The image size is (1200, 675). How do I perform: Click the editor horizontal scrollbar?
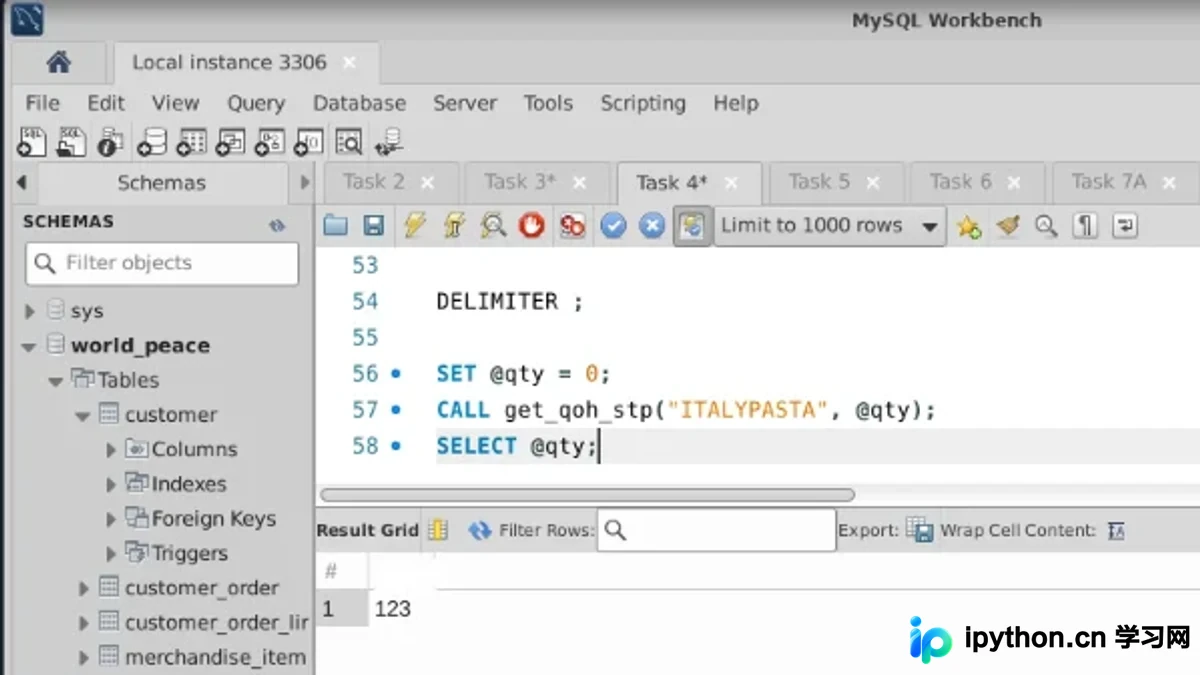coord(587,495)
